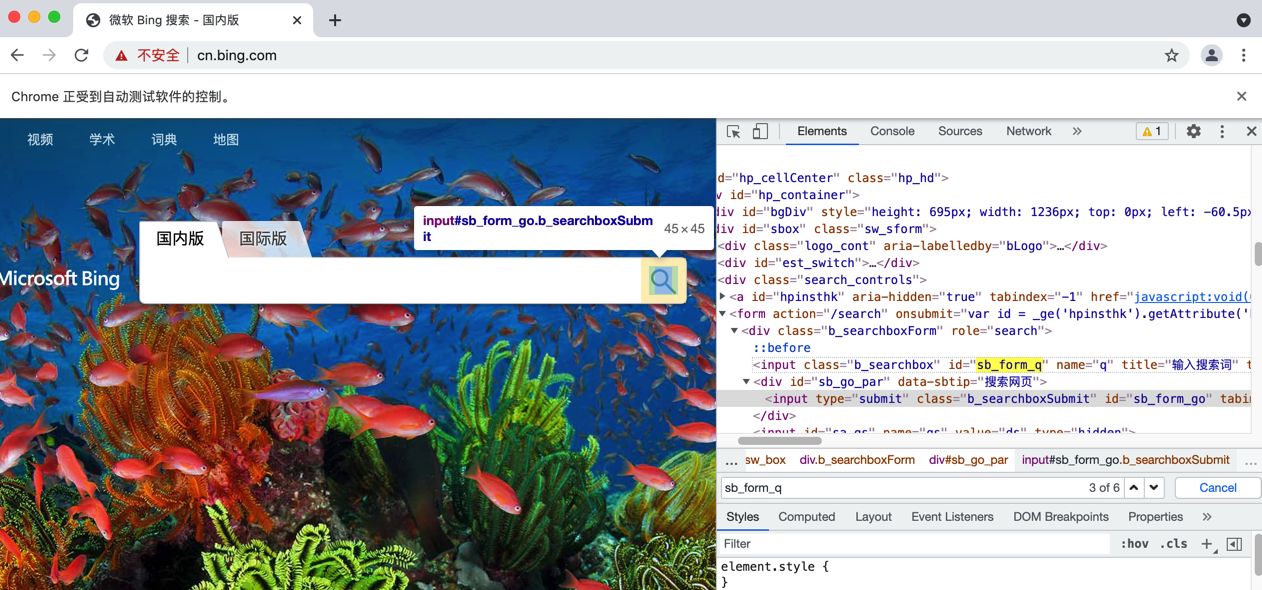Select the sb_form_go submit input node
The height and width of the screenshot is (590, 1262).
click(984, 399)
